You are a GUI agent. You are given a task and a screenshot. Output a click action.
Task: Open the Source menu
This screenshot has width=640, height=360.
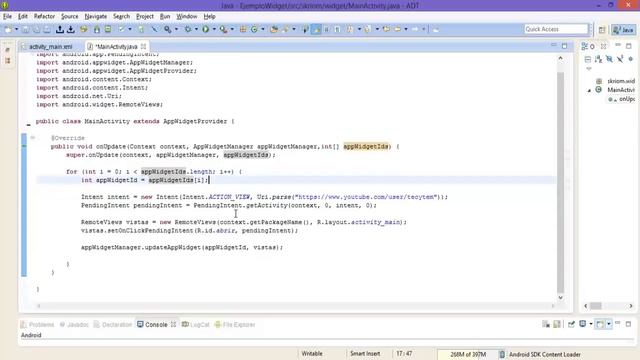pos(69,16)
